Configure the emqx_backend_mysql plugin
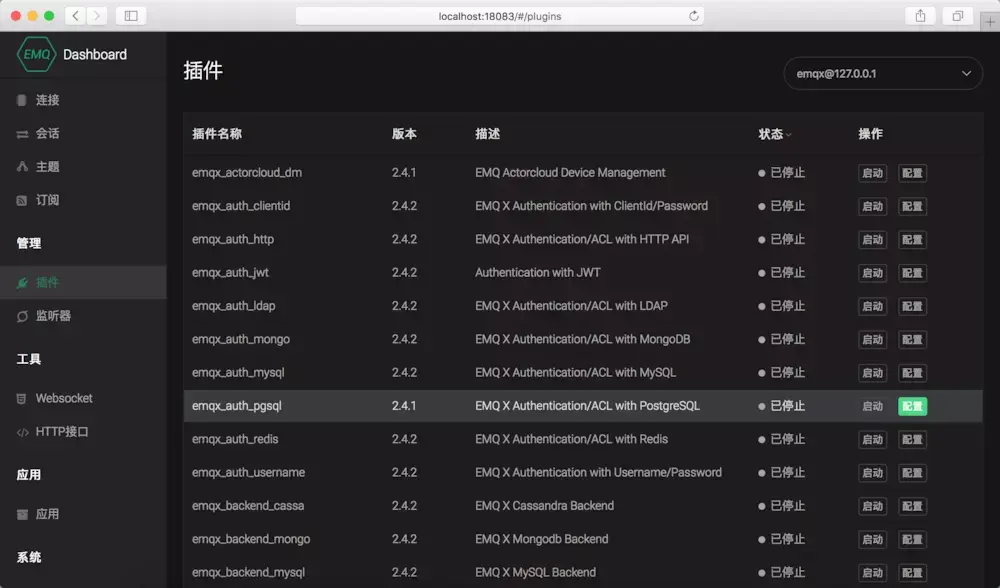1000x588 pixels. click(912, 573)
